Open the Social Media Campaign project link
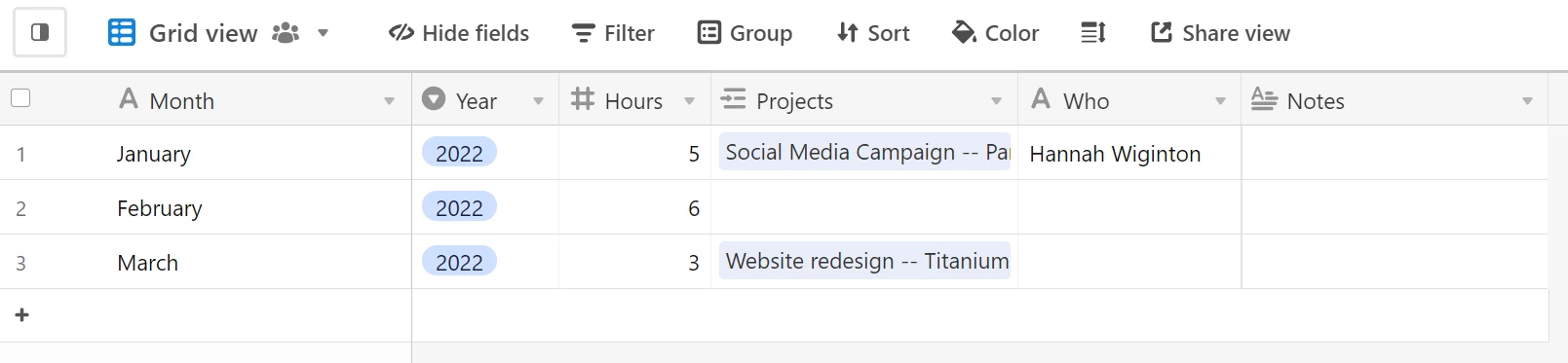This screenshot has height=363, width=1568. tap(865, 152)
